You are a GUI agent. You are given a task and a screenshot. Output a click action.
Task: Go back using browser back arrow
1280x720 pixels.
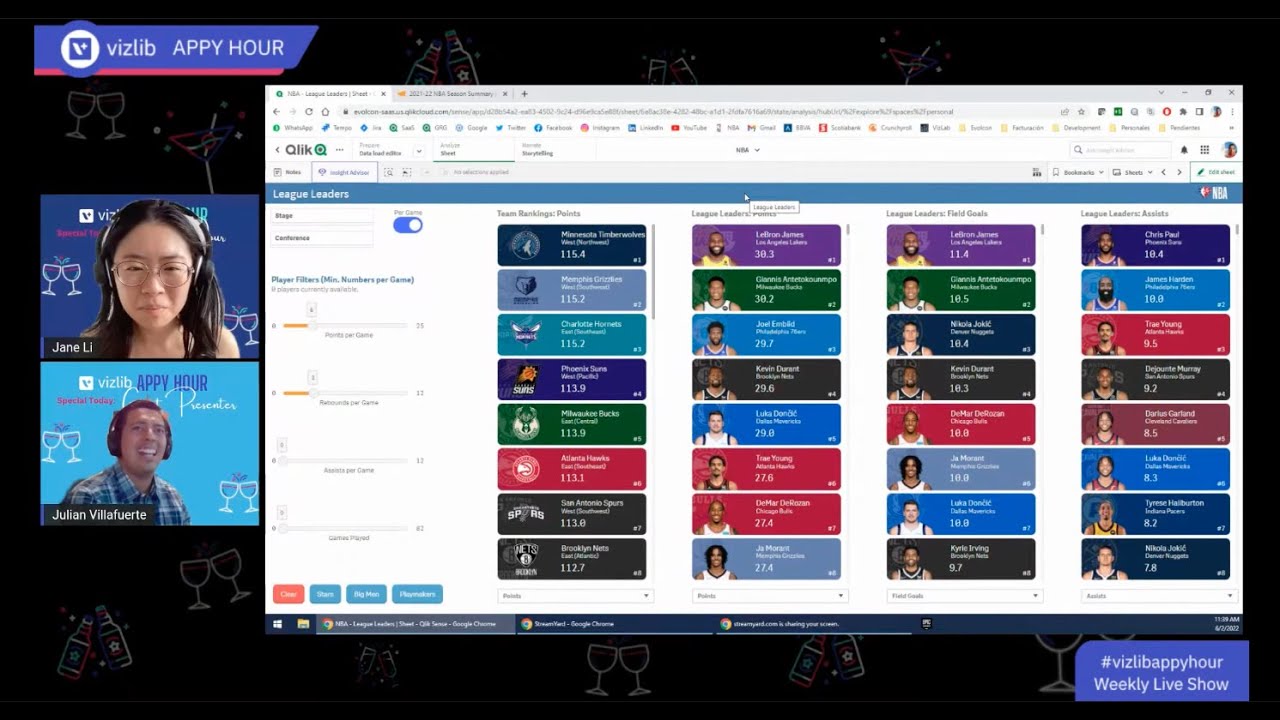277,112
